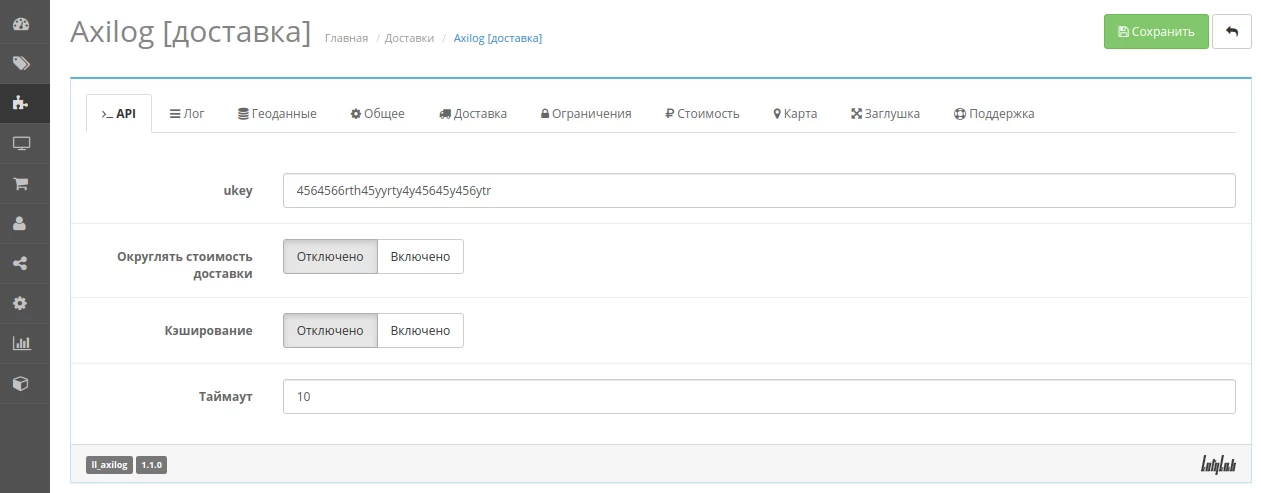Click the 1.1.0 version badge
Viewport: 1261px width, 493px height.
pyautogui.click(x=151, y=465)
